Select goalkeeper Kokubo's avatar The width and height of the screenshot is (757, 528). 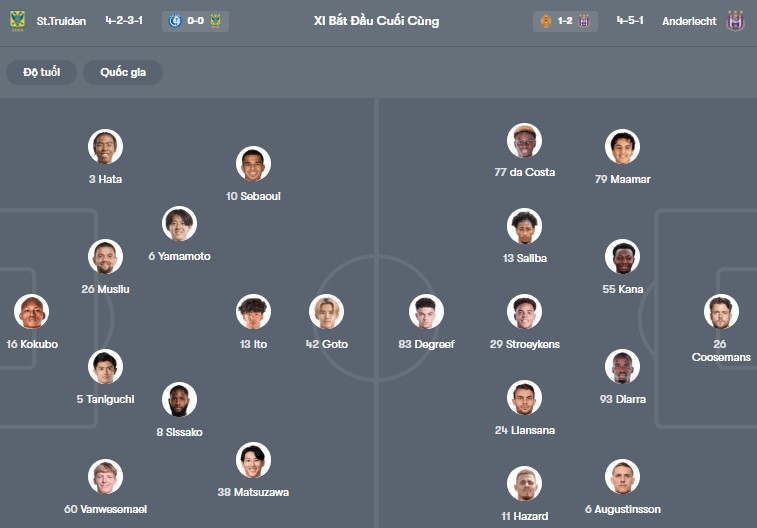pos(31,312)
